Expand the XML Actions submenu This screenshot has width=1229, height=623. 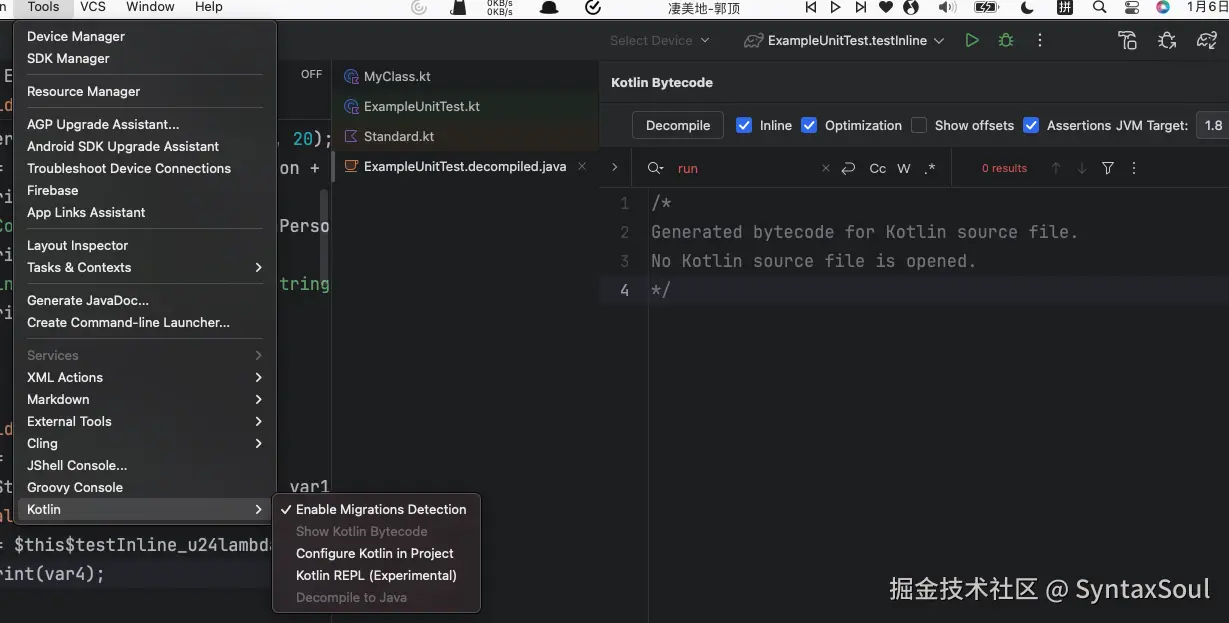144,377
